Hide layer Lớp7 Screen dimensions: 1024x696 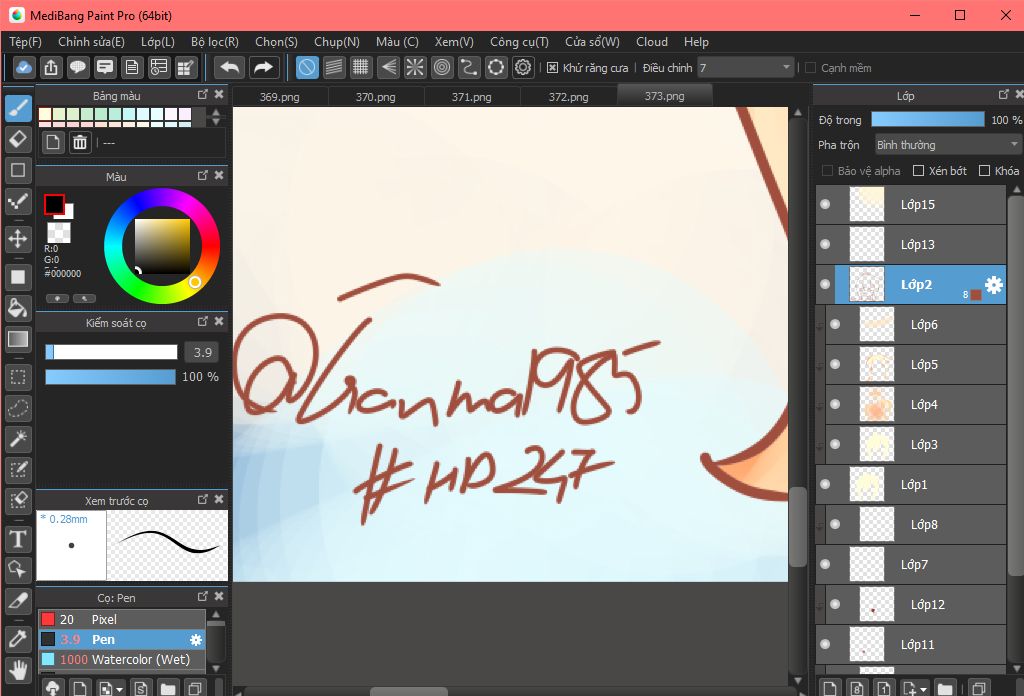click(825, 564)
